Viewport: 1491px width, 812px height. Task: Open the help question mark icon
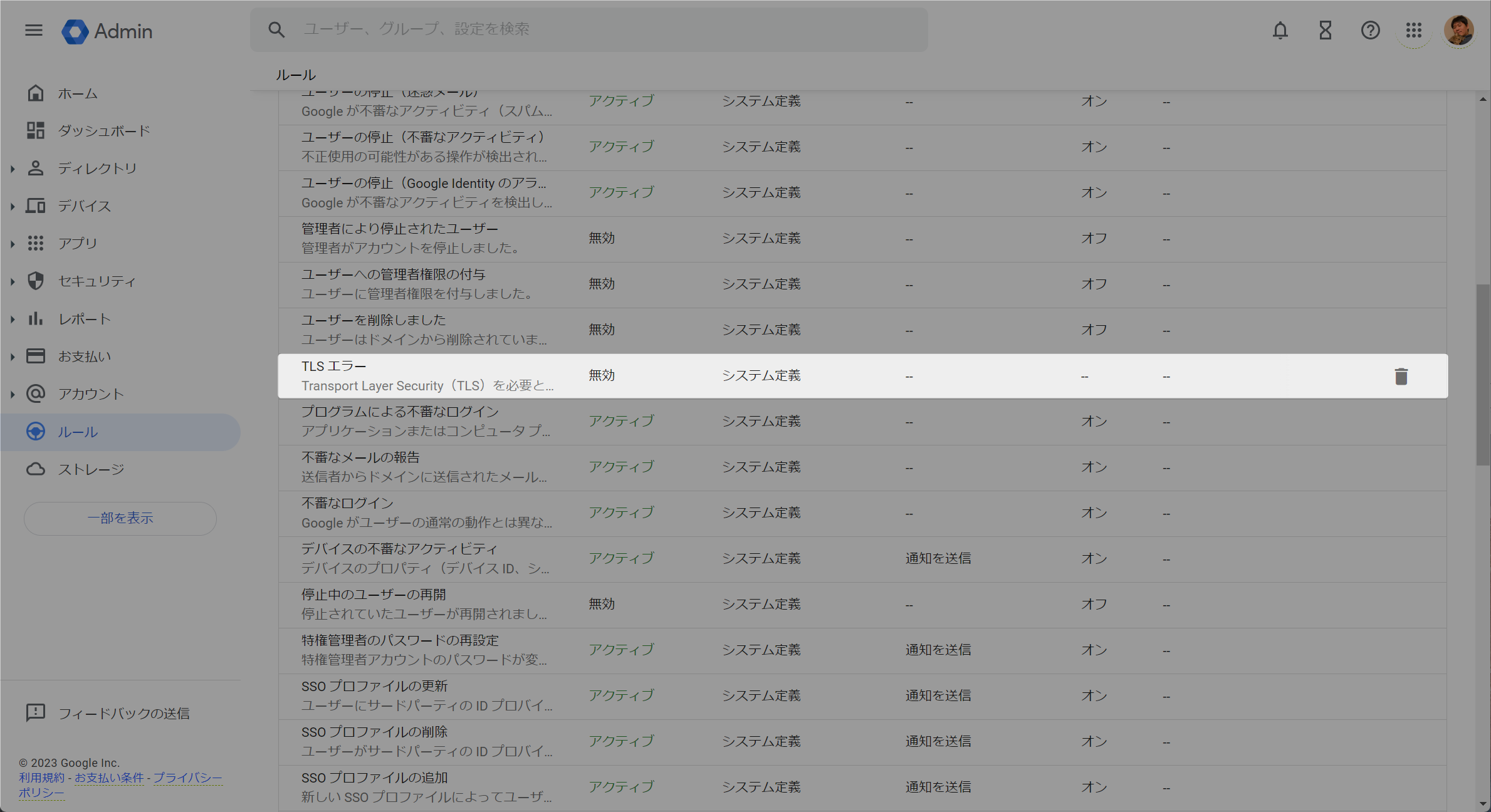click(1370, 30)
